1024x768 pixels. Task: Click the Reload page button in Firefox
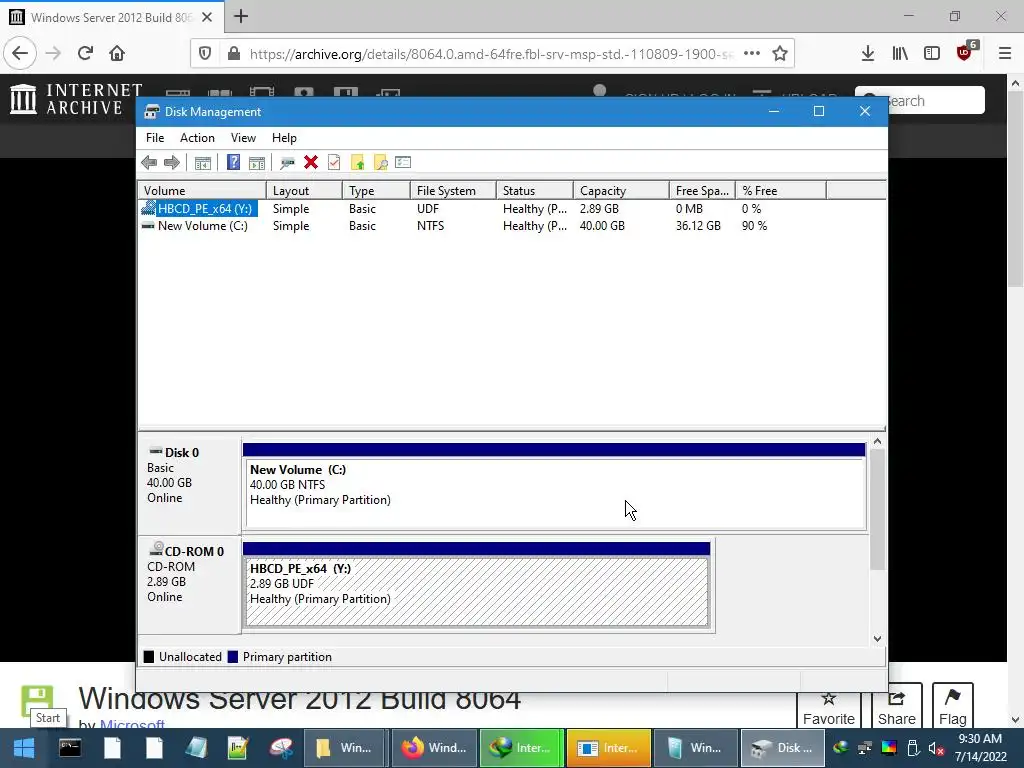click(85, 53)
